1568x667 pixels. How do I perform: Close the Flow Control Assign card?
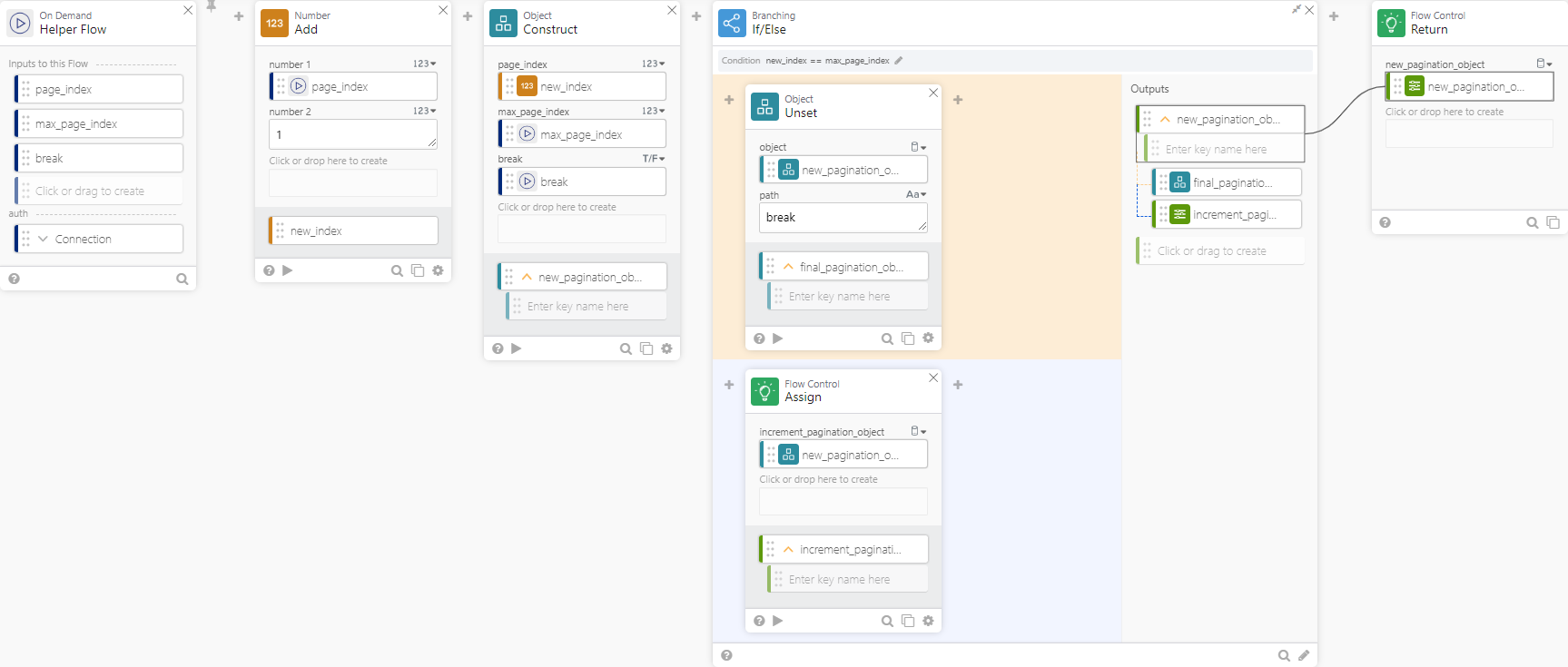[933, 378]
